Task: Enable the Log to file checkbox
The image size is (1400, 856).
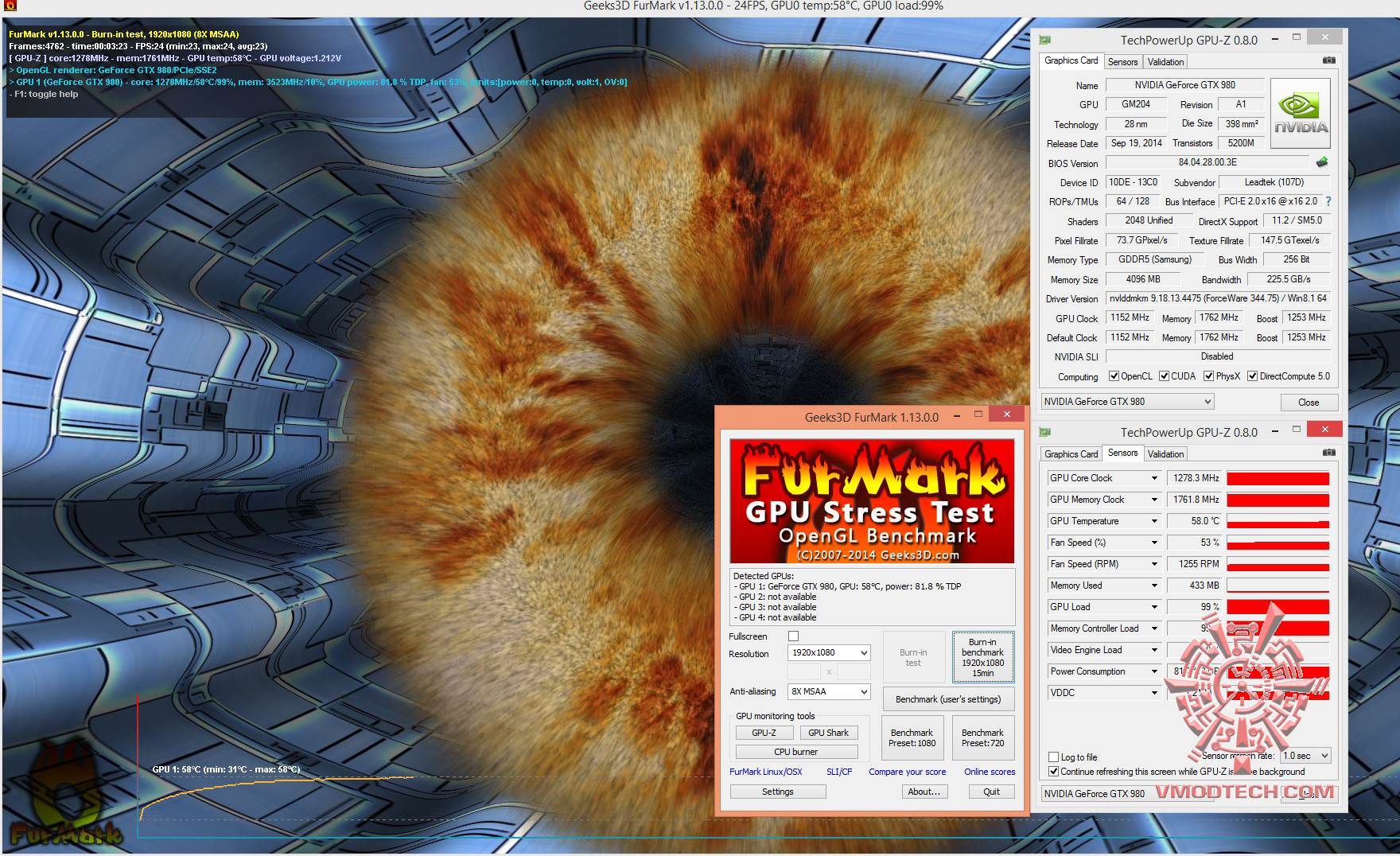Action: click(x=1054, y=757)
